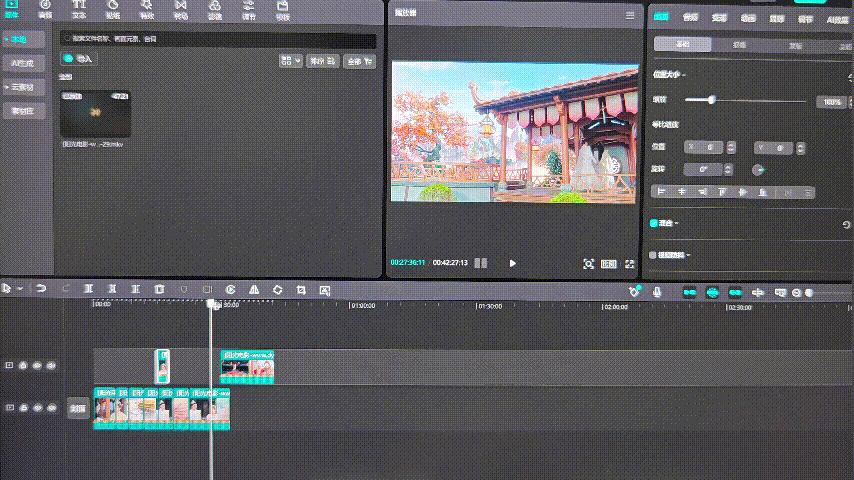Delete the selected clip with trash icon
This screenshot has height=480, width=854.
[159, 289]
